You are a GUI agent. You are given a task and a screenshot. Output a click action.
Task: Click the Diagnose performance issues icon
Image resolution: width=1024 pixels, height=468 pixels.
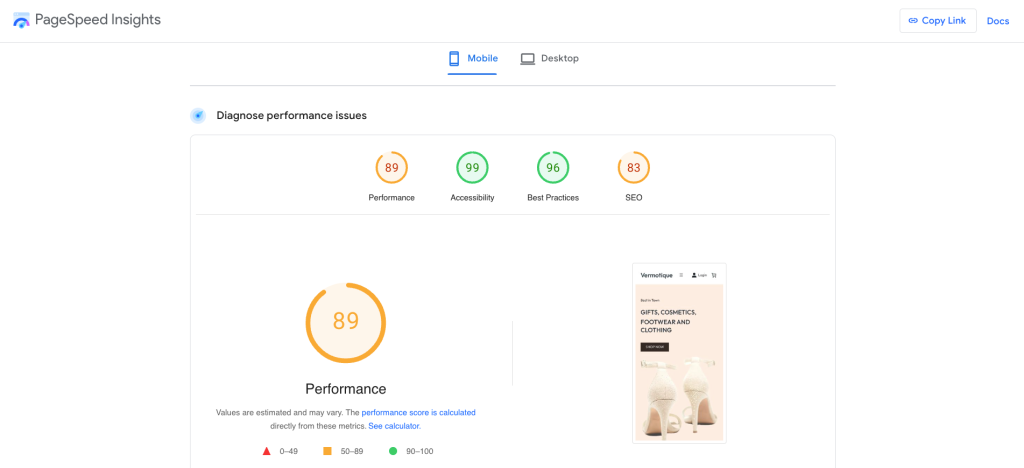click(x=198, y=116)
